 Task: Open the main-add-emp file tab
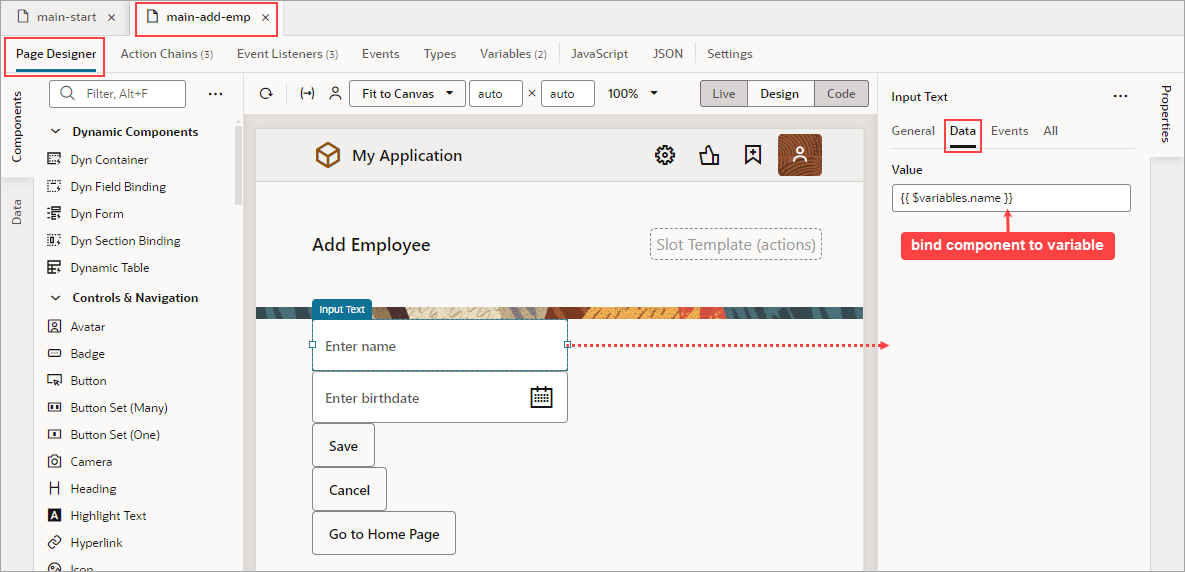[x=206, y=17]
